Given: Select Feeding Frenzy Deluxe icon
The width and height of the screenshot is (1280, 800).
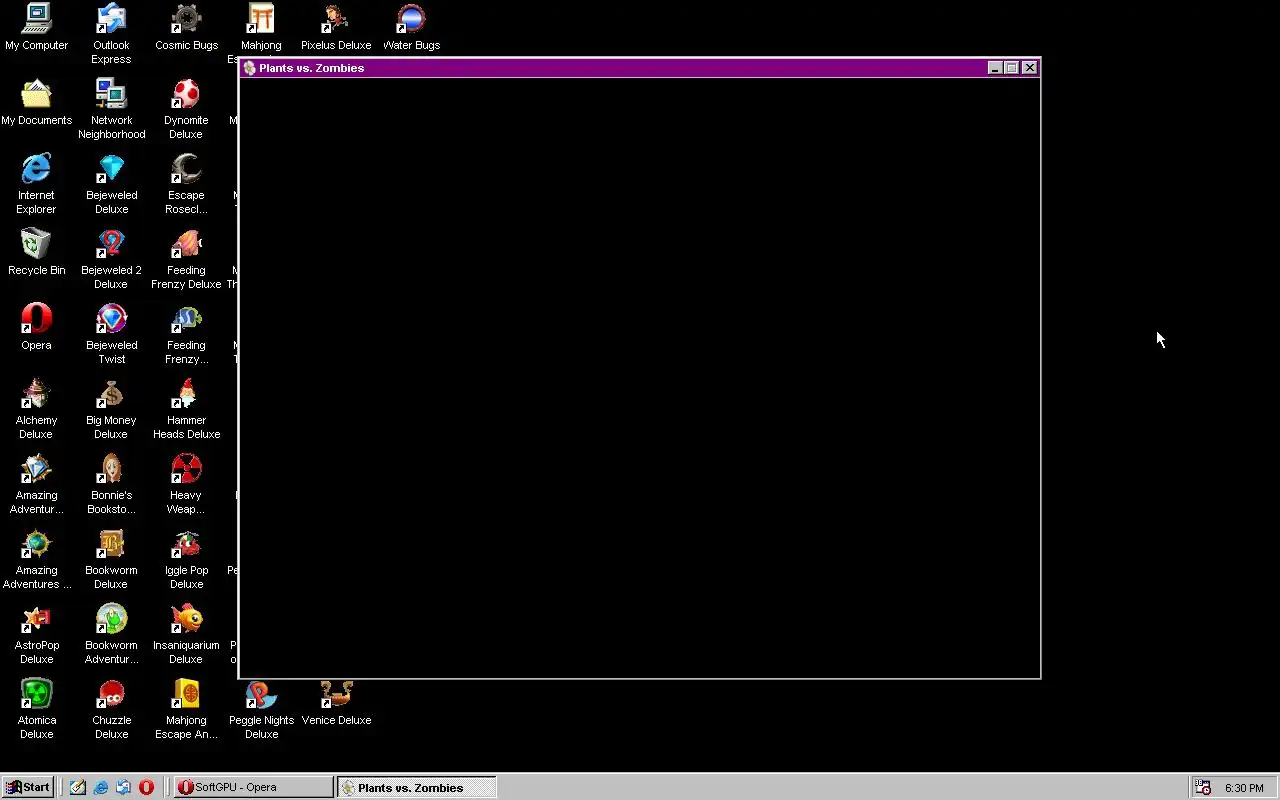Looking at the screenshot, I should pos(186,259).
